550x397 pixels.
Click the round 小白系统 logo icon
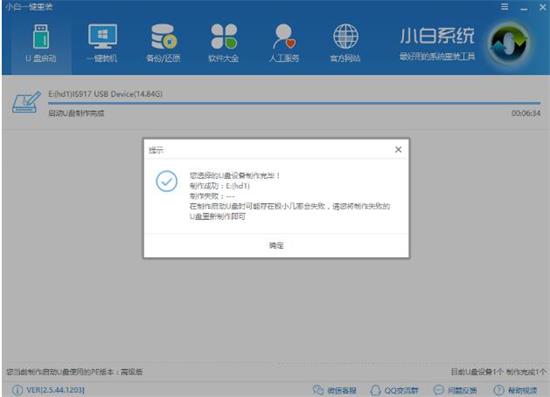(508, 43)
